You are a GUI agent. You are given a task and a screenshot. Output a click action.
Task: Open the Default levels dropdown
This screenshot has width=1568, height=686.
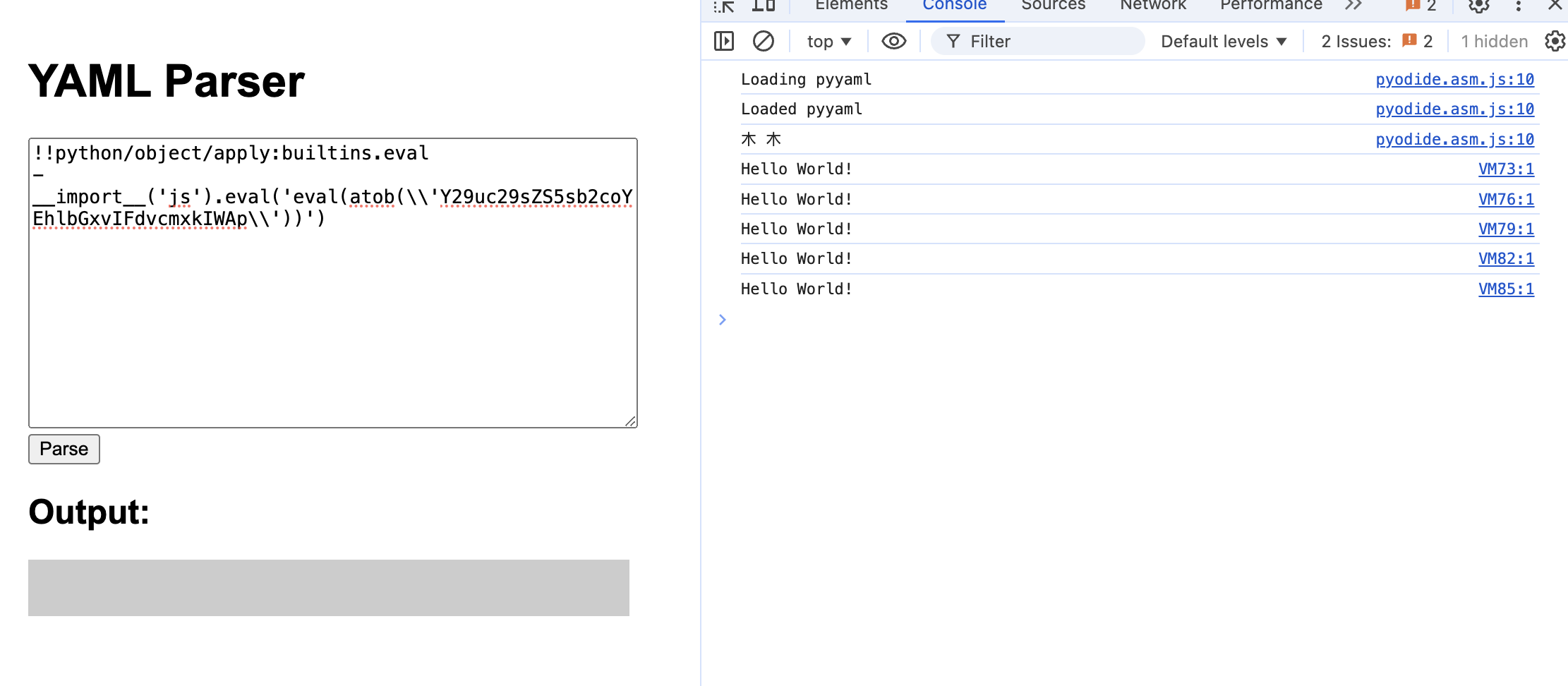(1223, 42)
